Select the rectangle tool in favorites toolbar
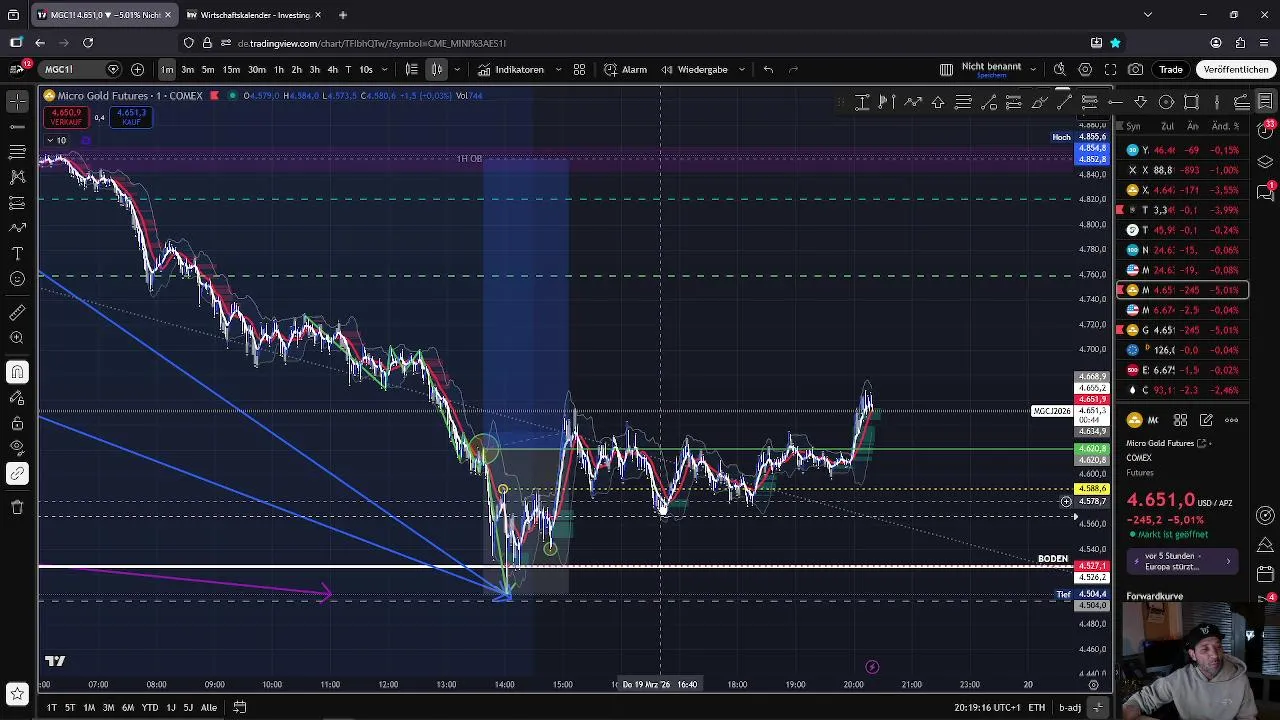The image size is (1280, 720). [x=1191, y=102]
